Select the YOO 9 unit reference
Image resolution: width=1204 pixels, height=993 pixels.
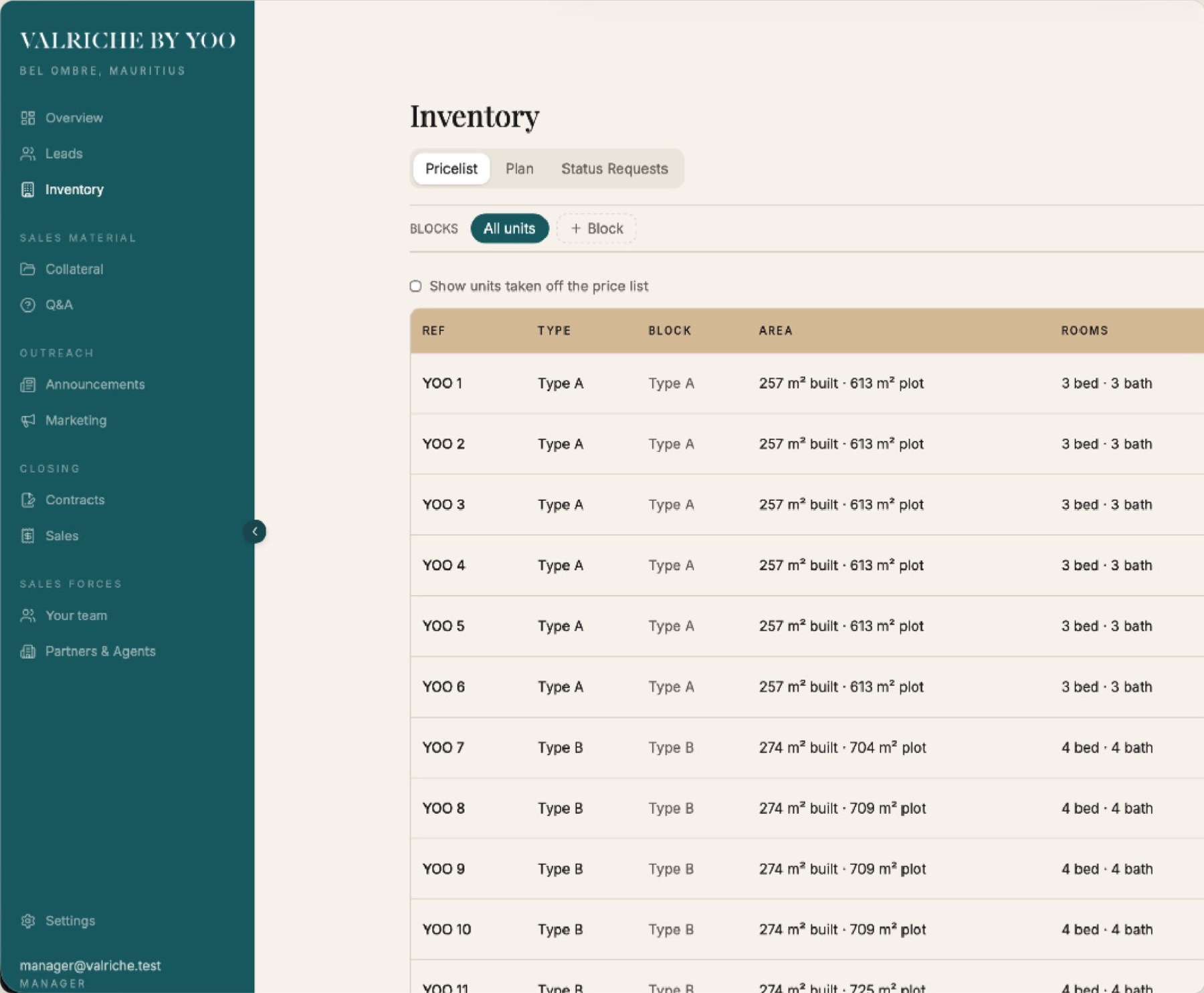pos(443,869)
